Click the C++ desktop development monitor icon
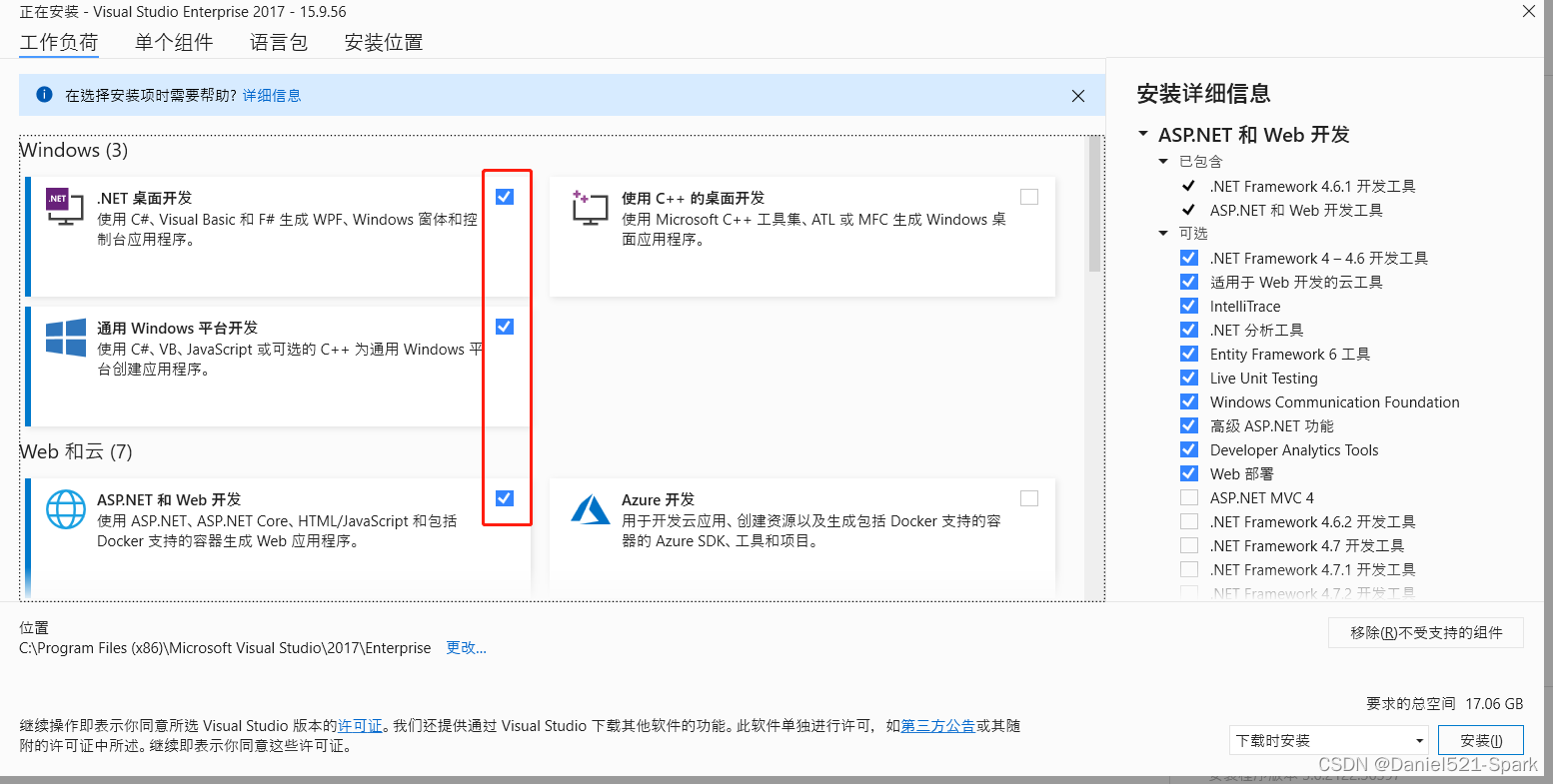1553x784 pixels. click(590, 207)
